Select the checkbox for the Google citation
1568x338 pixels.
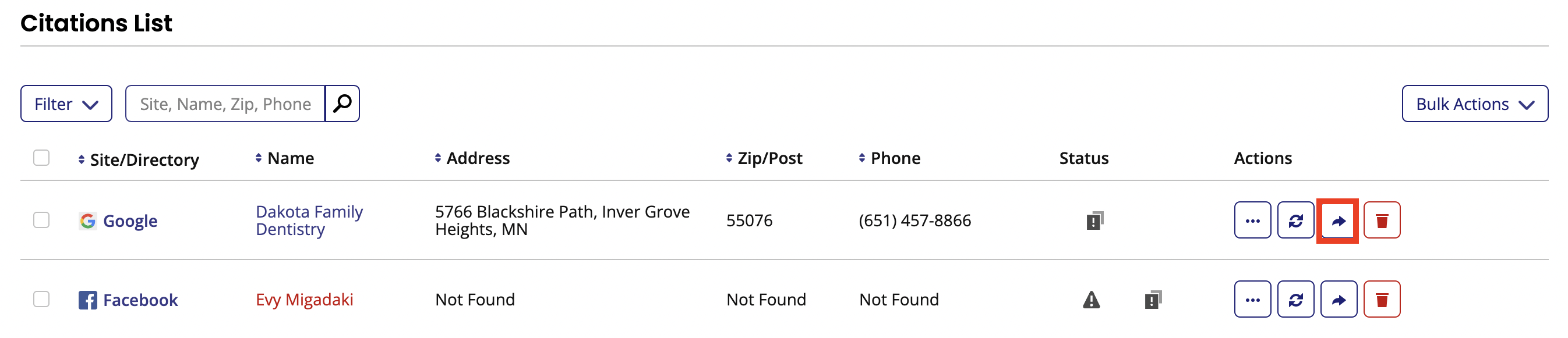(x=41, y=220)
